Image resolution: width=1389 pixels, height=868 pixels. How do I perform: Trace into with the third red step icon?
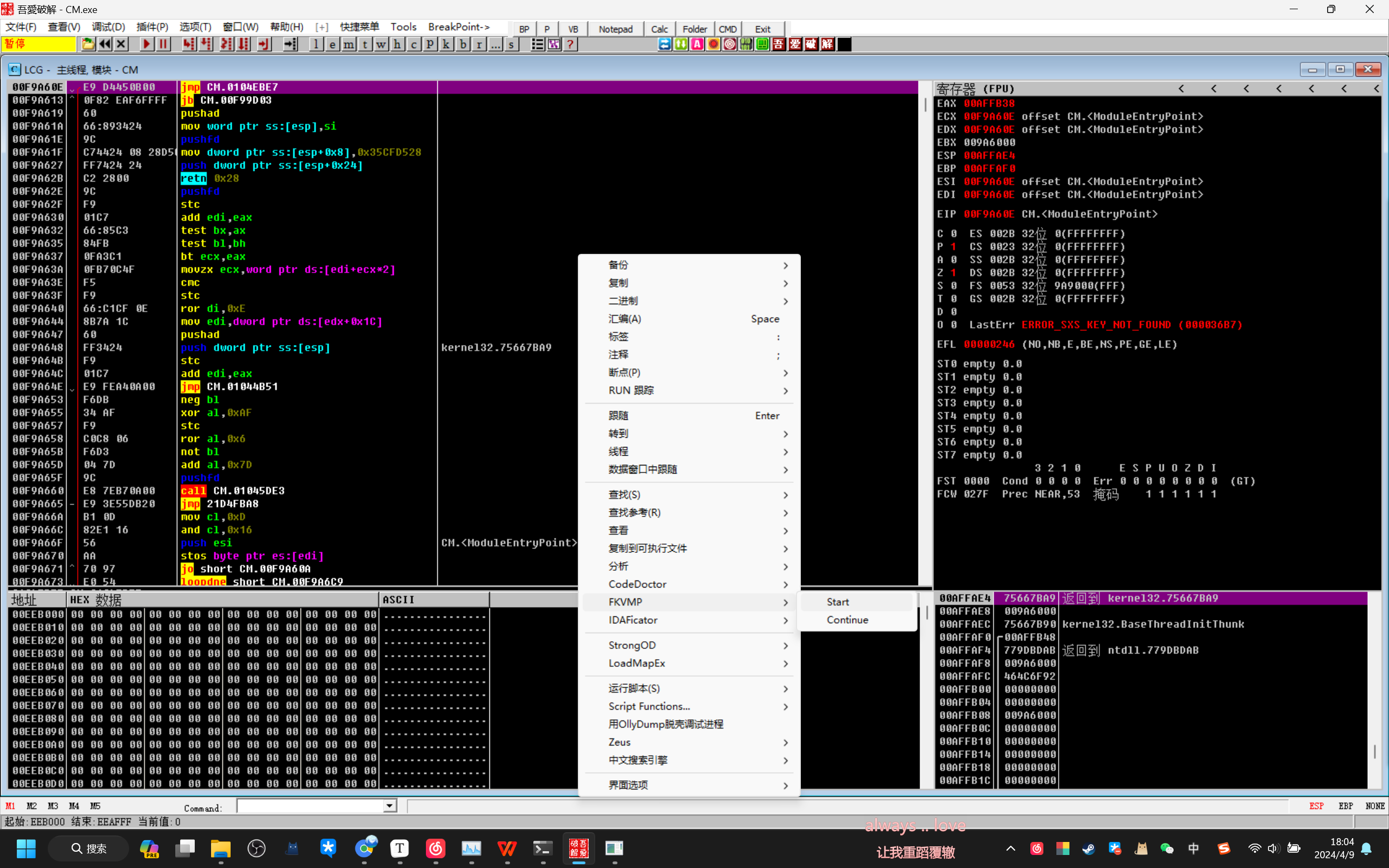click(227, 44)
